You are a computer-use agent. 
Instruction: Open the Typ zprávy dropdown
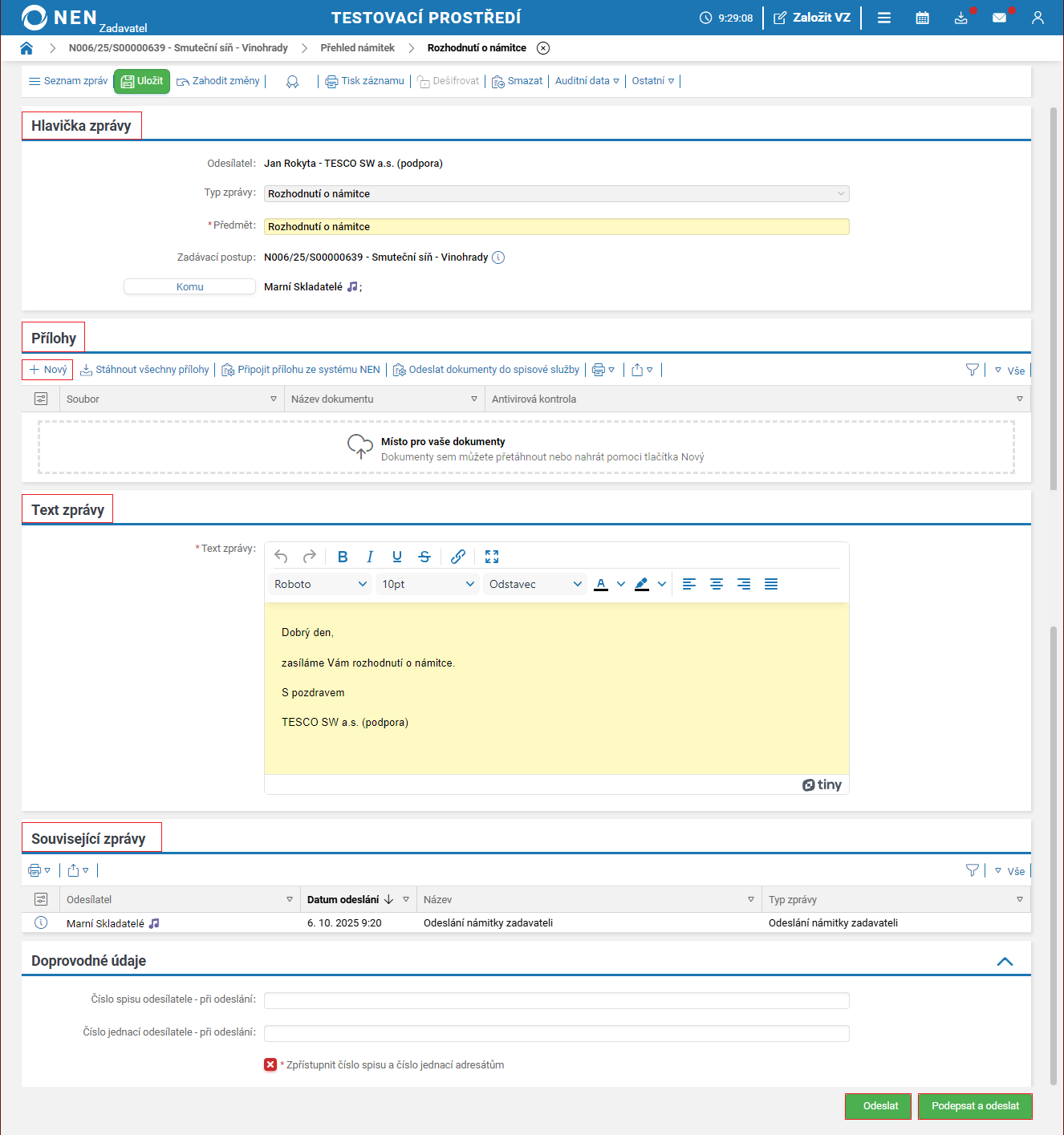(x=556, y=193)
